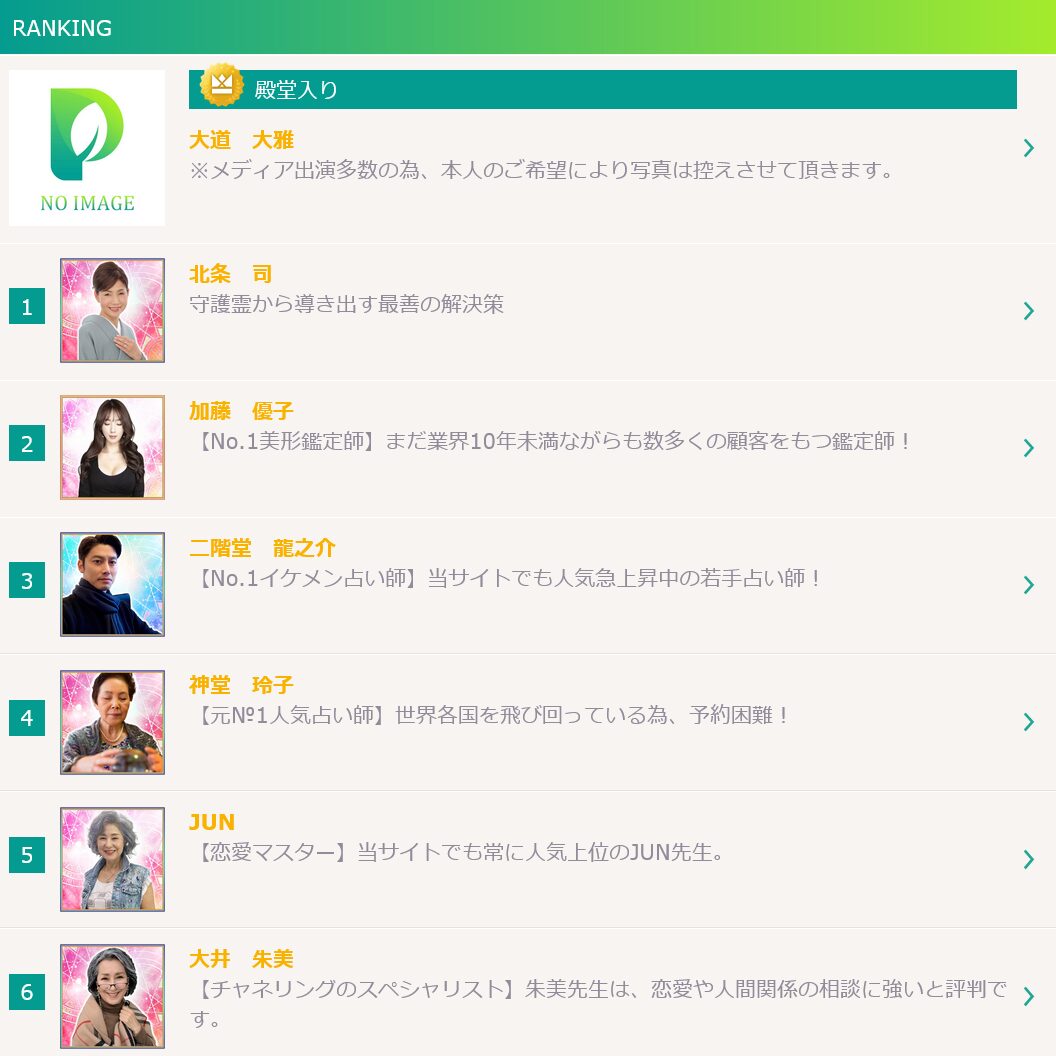This screenshot has width=1056, height=1056.
Task: Click 北条 司 profile photo thumbnail
Action: click(112, 311)
